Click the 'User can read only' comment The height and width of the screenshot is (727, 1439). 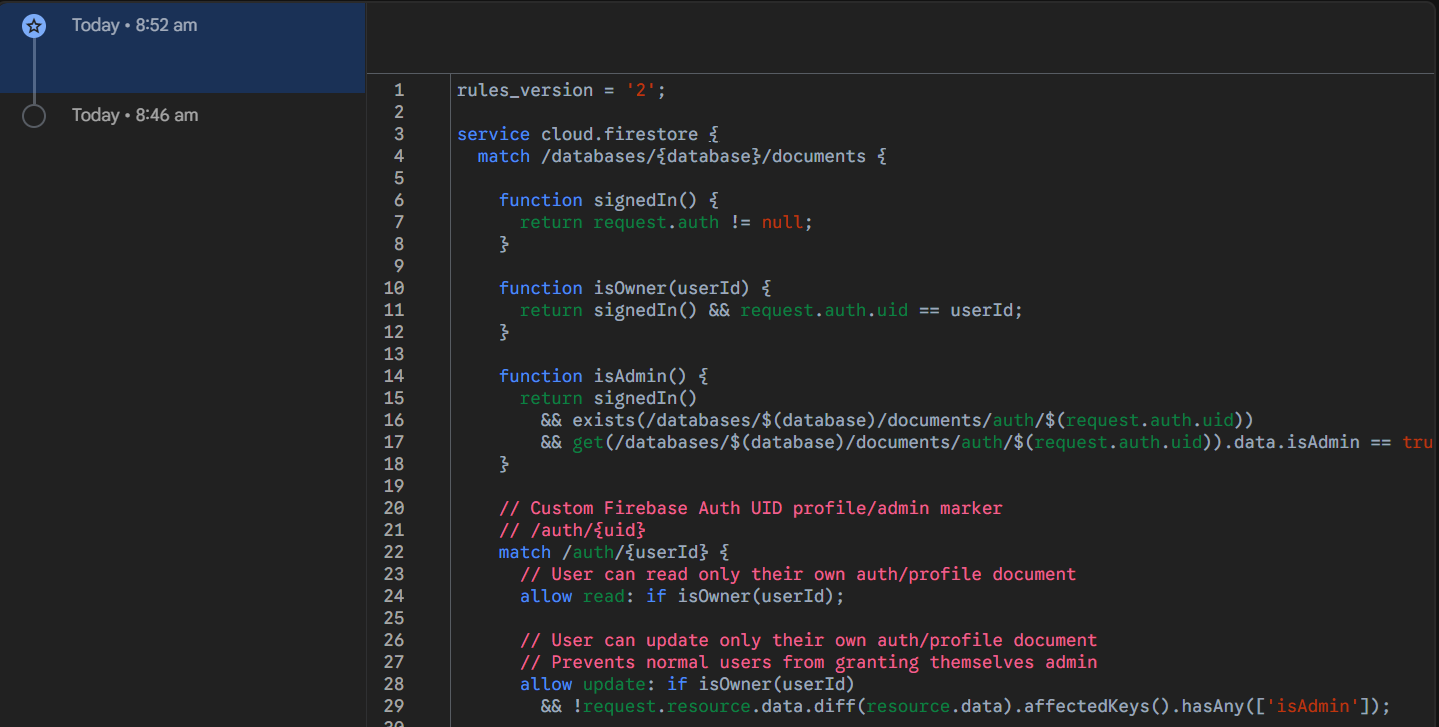(x=798, y=574)
